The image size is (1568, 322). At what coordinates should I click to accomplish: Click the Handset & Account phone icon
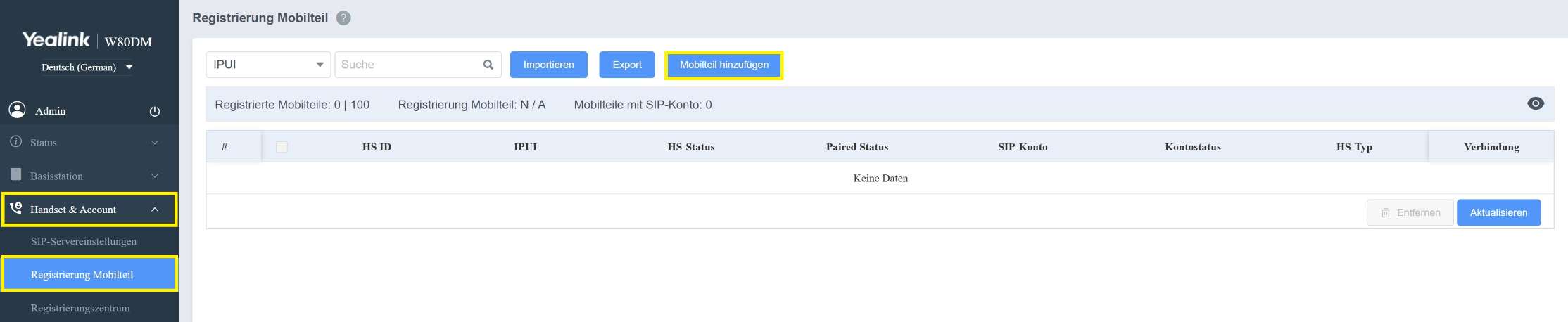click(15, 209)
